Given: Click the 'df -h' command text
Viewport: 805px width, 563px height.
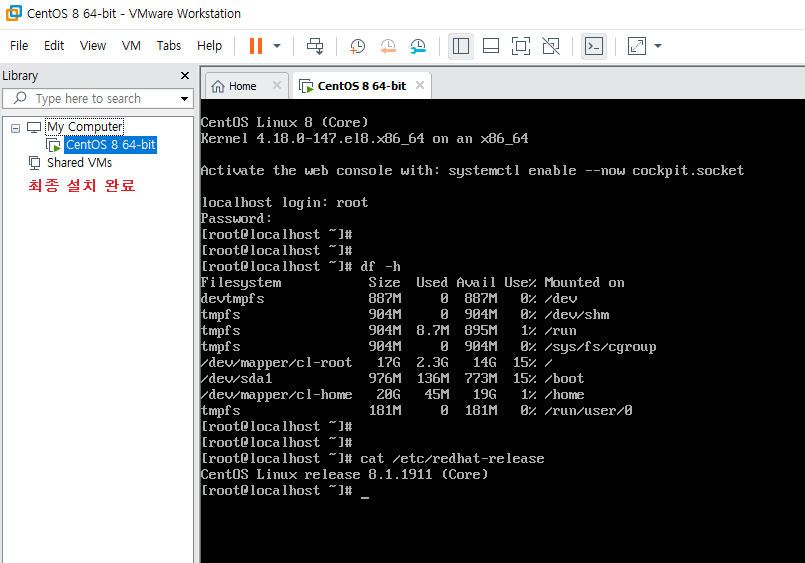Looking at the screenshot, I should tap(380, 266).
